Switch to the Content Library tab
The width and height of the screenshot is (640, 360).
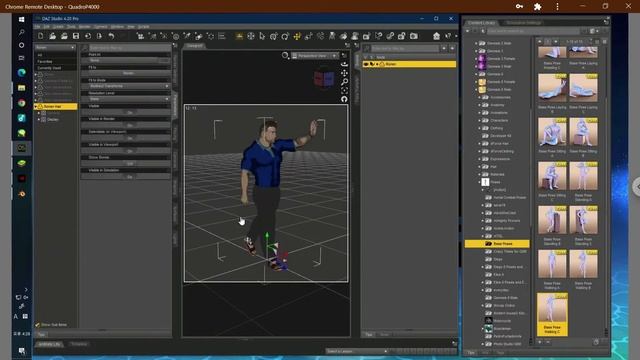[x=482, y=23]
